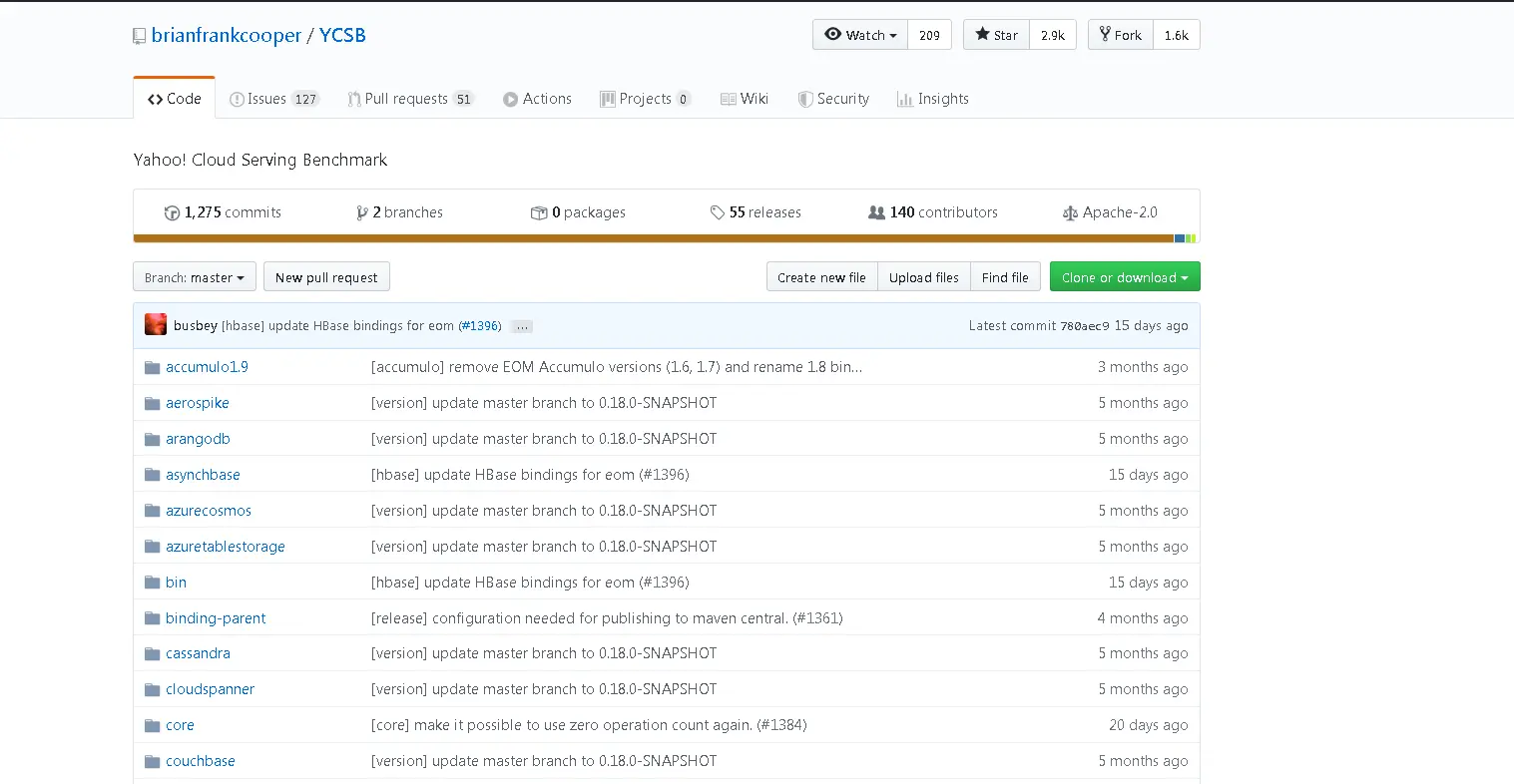Click the New pull request button
Viewport: 1514px width, 784px height.
click(x=326, y=277)
